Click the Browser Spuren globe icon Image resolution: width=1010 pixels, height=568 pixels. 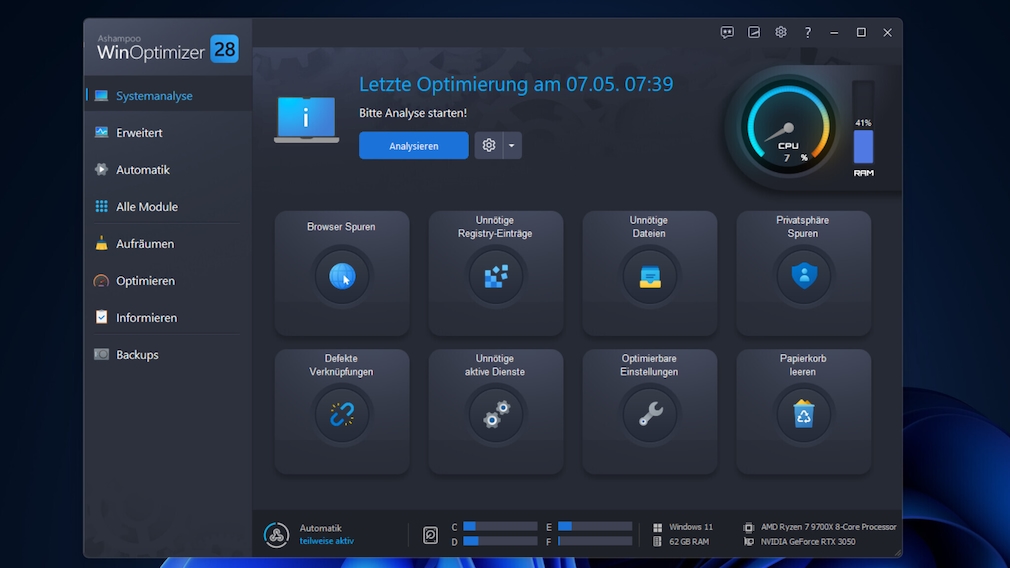[342, 276]
